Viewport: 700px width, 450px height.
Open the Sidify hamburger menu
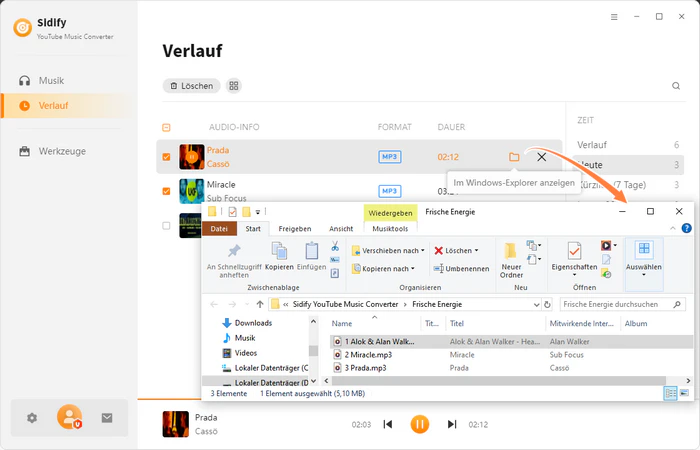(614, 17)
